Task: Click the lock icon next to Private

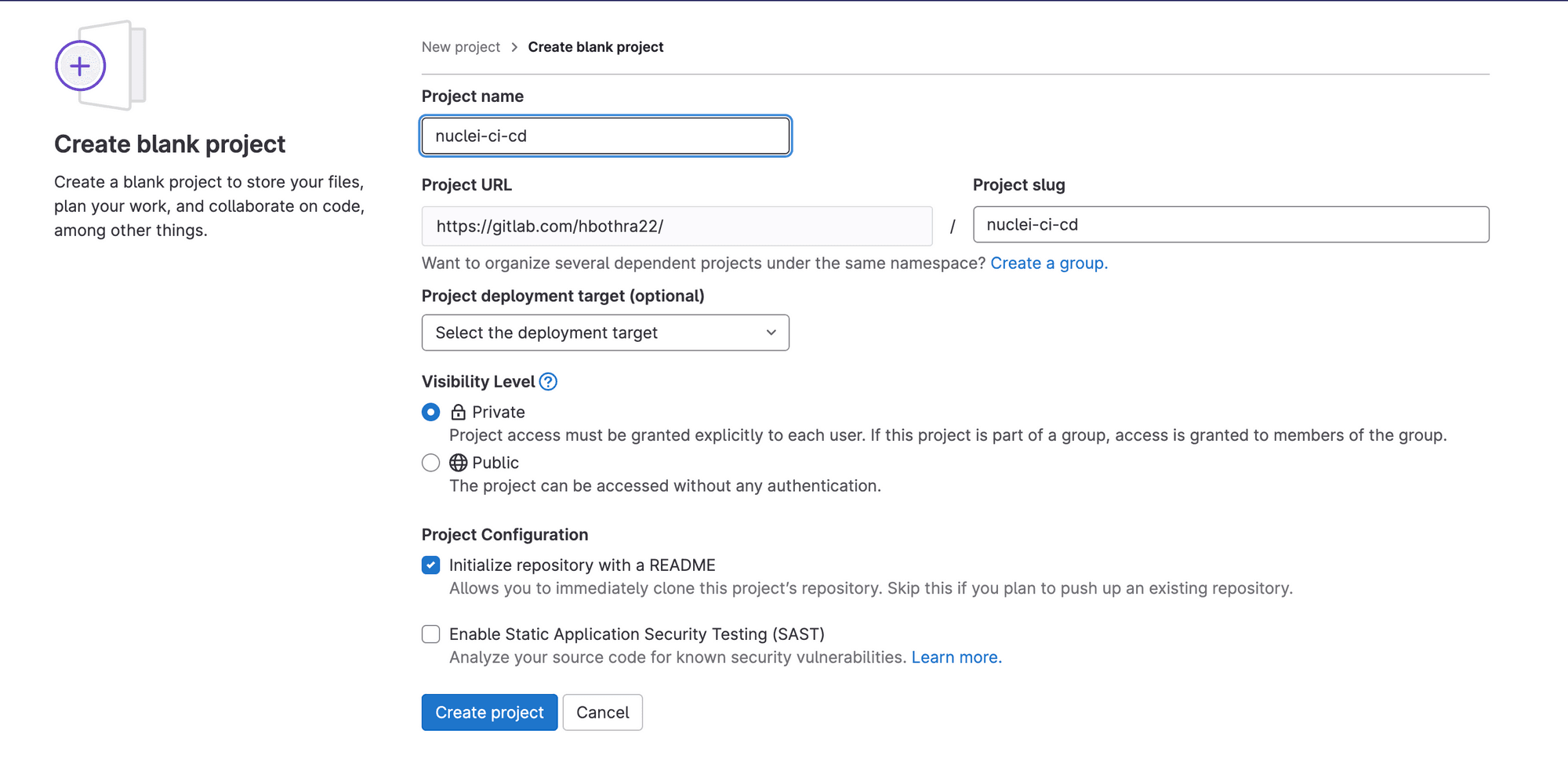Action: (458, 413)
